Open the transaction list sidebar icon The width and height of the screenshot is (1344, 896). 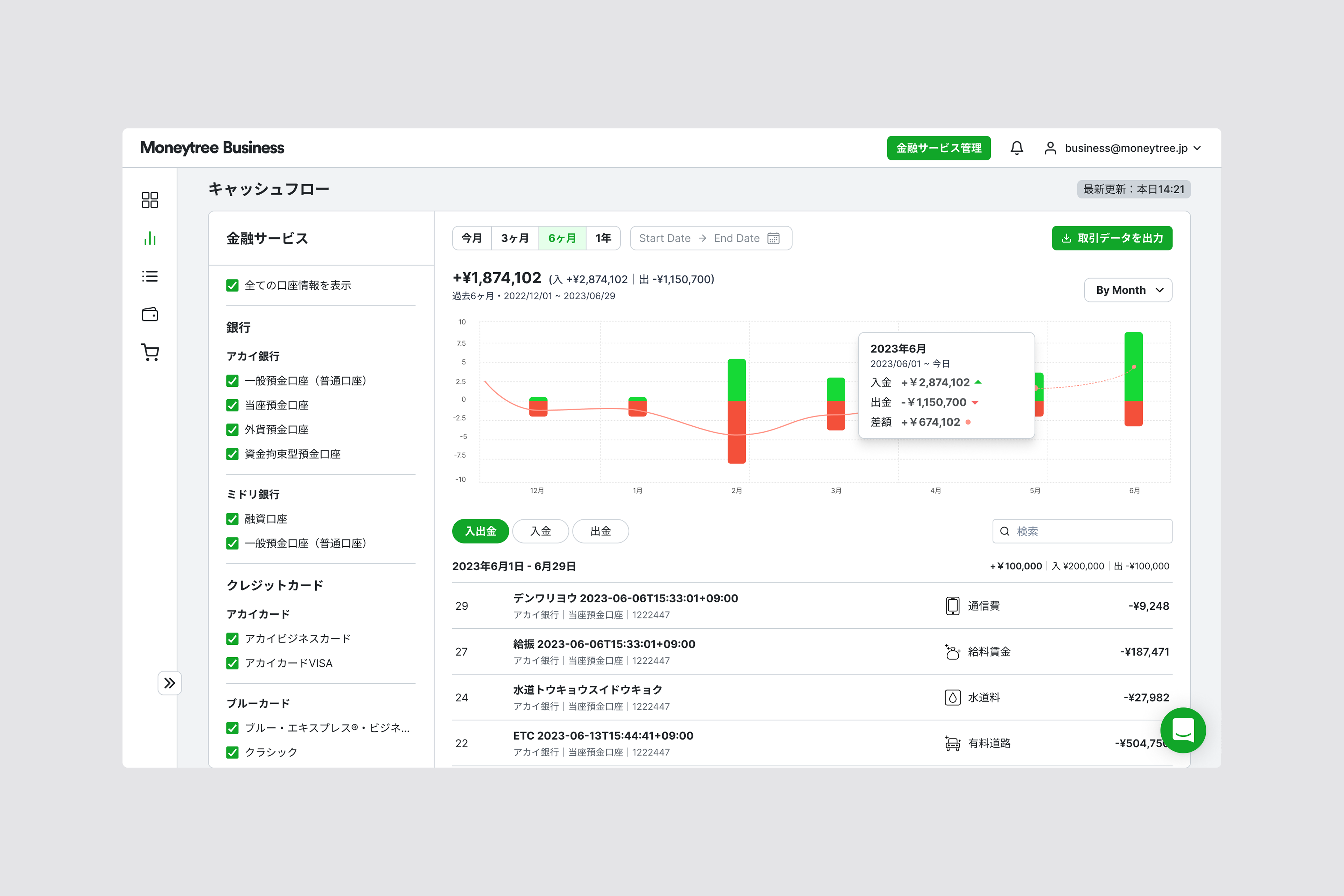pyautogui.click(x=150, y=276)
